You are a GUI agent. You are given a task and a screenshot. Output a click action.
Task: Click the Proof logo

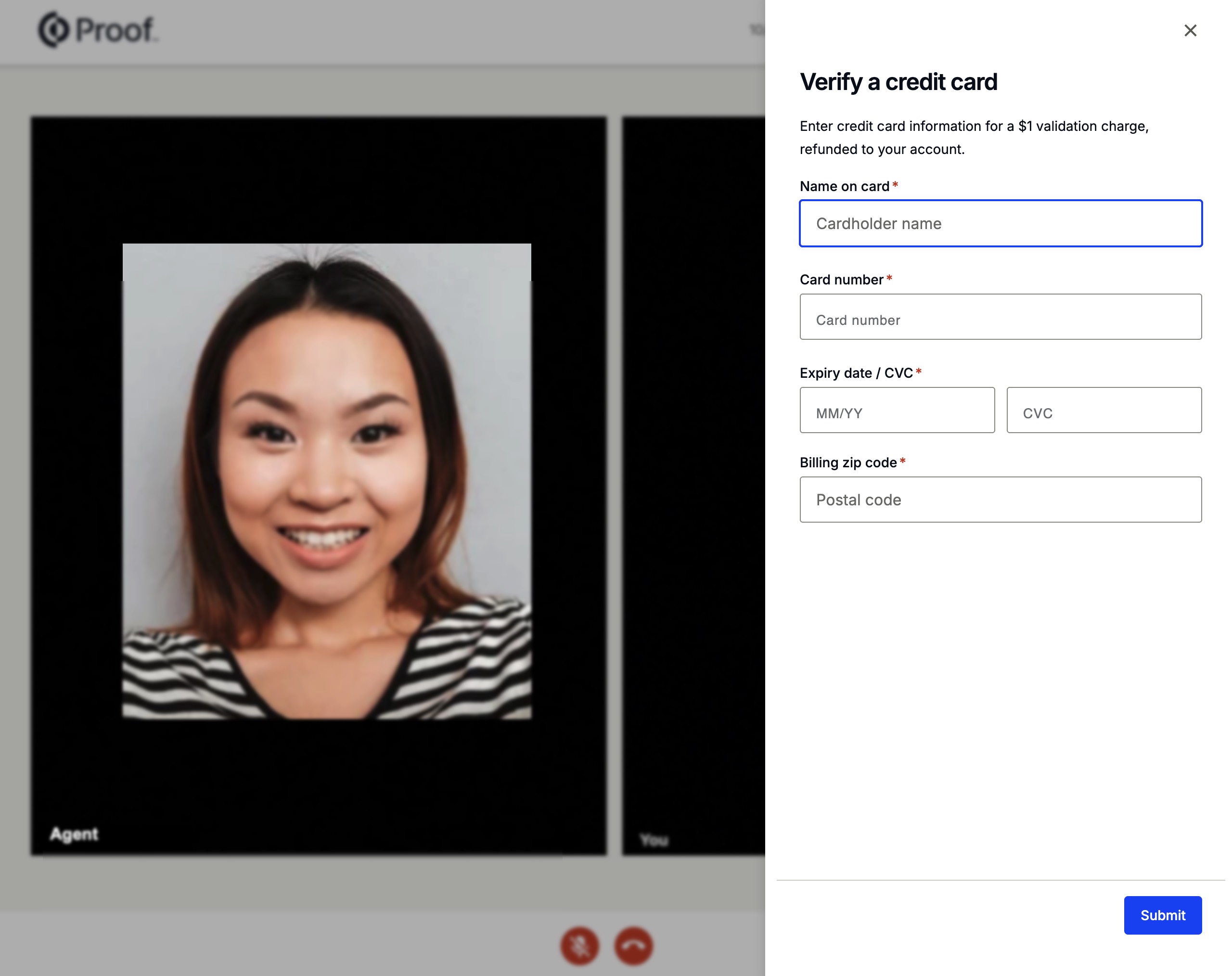pos(97,30)
